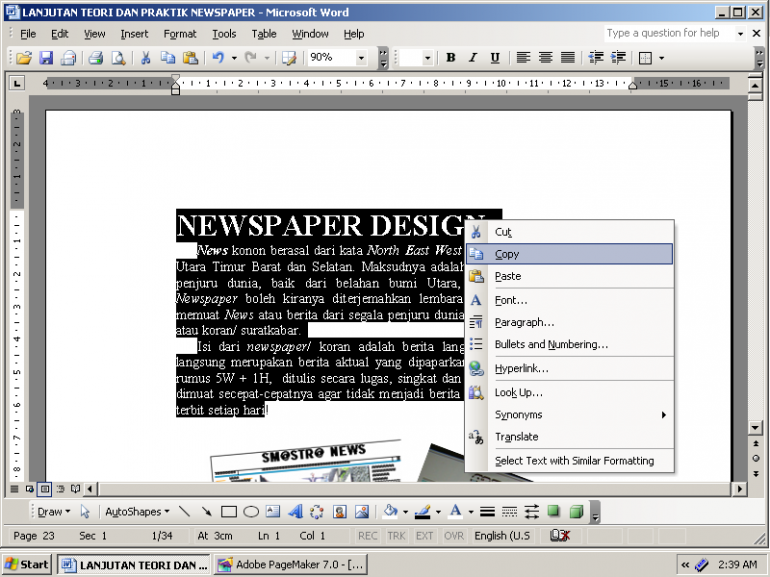Viewport: 770px width, 577px height.
Task: Select the Rectangle shape tool
Action: pyautogui.click(x=228, y=512)
